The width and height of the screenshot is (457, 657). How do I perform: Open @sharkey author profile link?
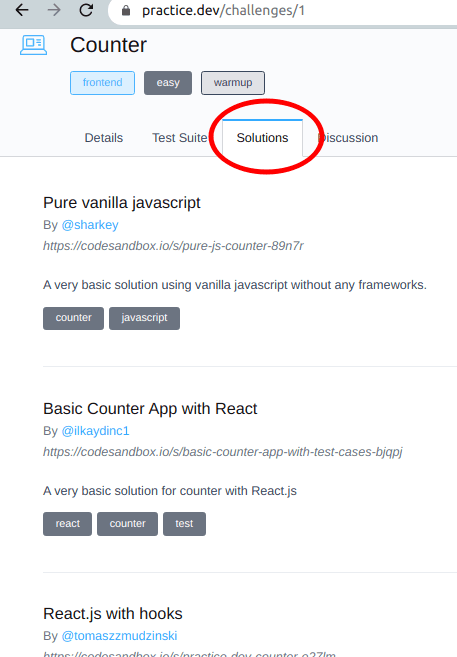[x=90, y=225]
